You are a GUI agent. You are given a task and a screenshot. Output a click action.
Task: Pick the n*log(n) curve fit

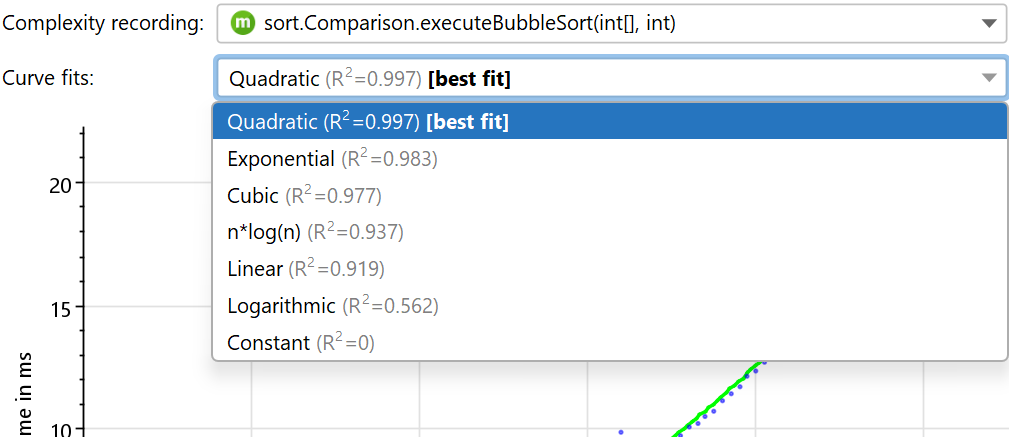click(315, 233)
